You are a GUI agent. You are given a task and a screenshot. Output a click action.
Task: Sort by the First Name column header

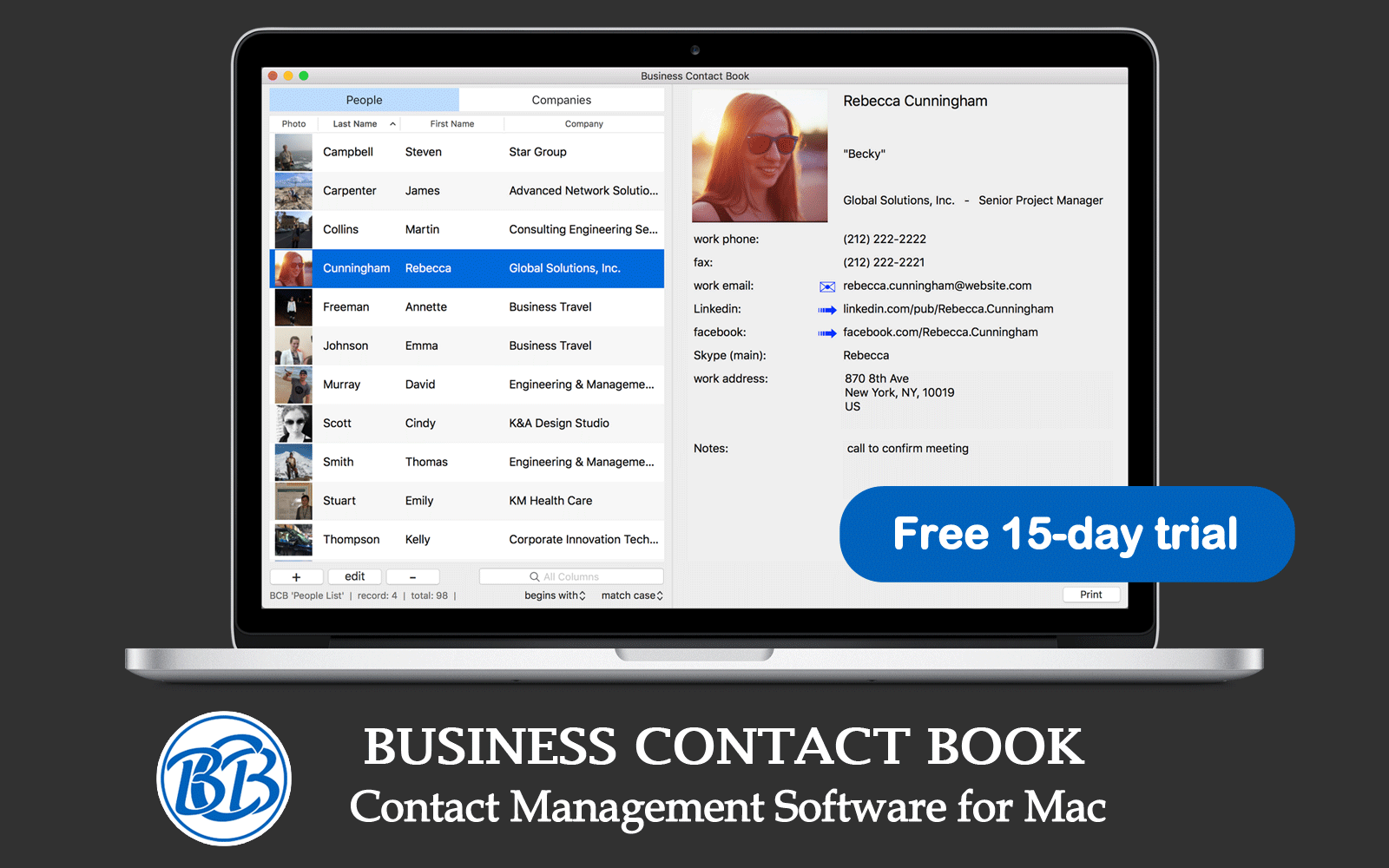452,124
